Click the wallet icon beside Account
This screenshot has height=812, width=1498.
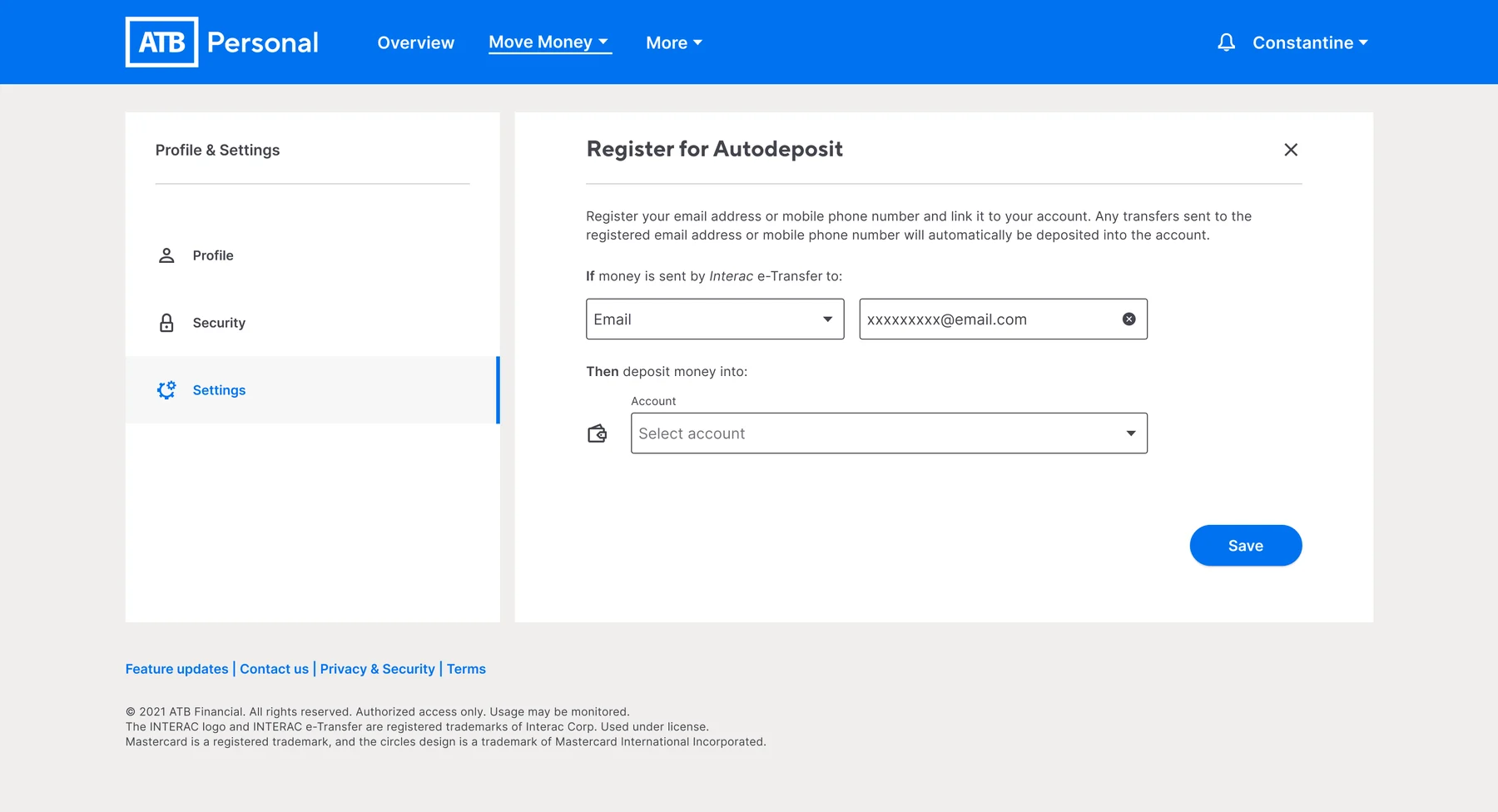(x=598, y=433)
